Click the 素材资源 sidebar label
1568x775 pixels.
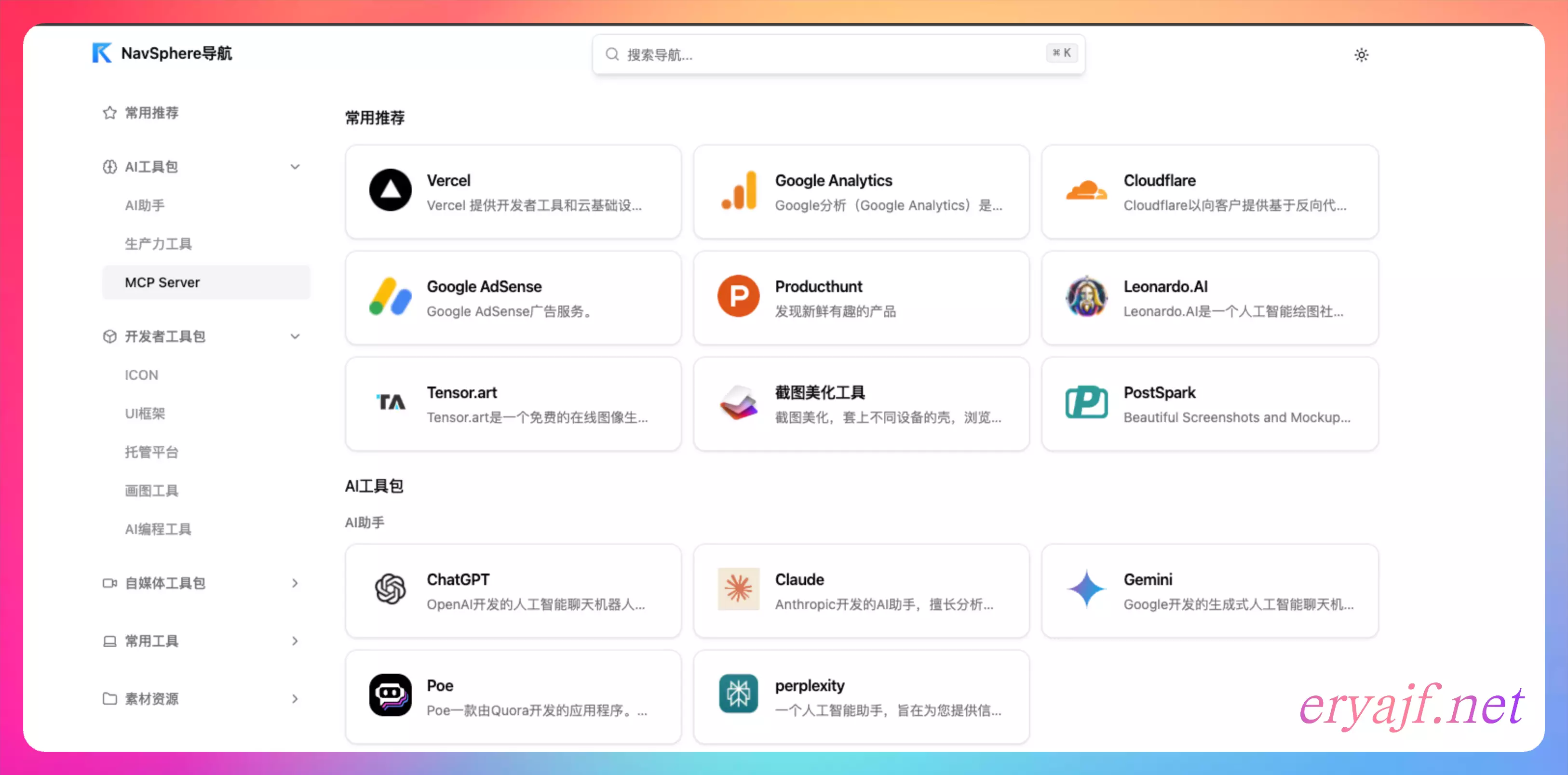[x=151, y=699]
